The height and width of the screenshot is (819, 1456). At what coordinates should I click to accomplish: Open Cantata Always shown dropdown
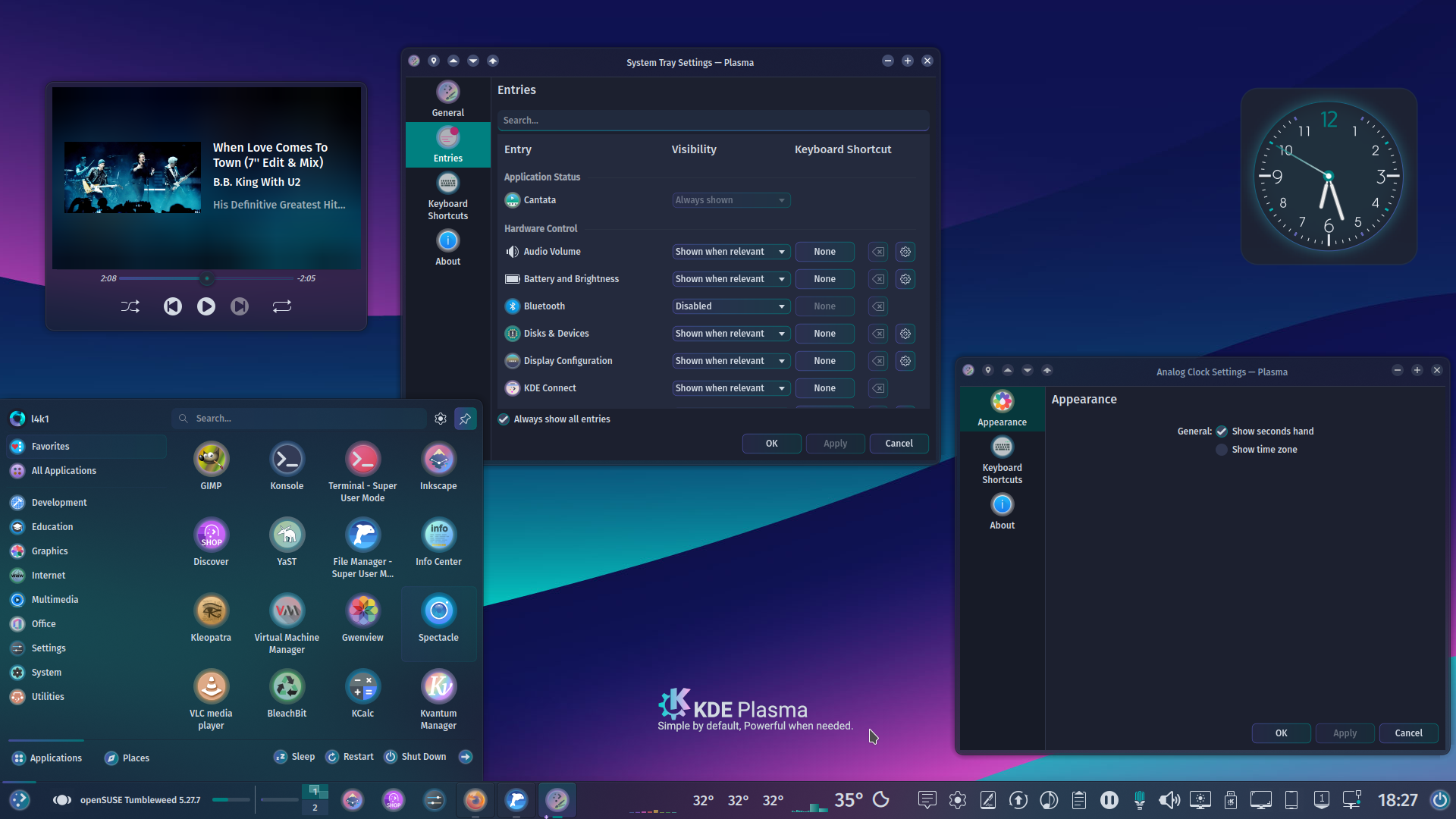tap(731, 200)
